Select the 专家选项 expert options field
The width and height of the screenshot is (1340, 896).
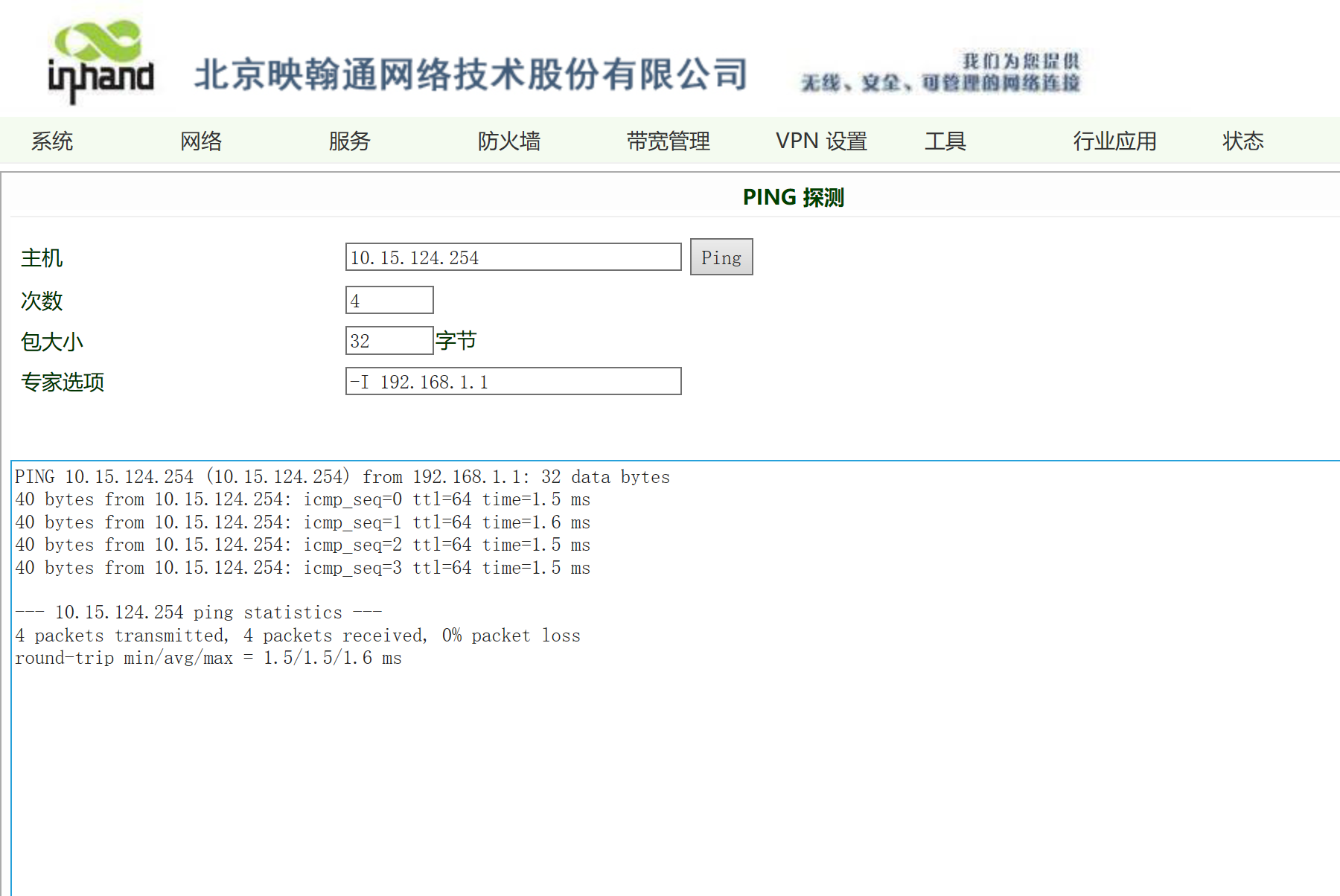tap(512, 381)
